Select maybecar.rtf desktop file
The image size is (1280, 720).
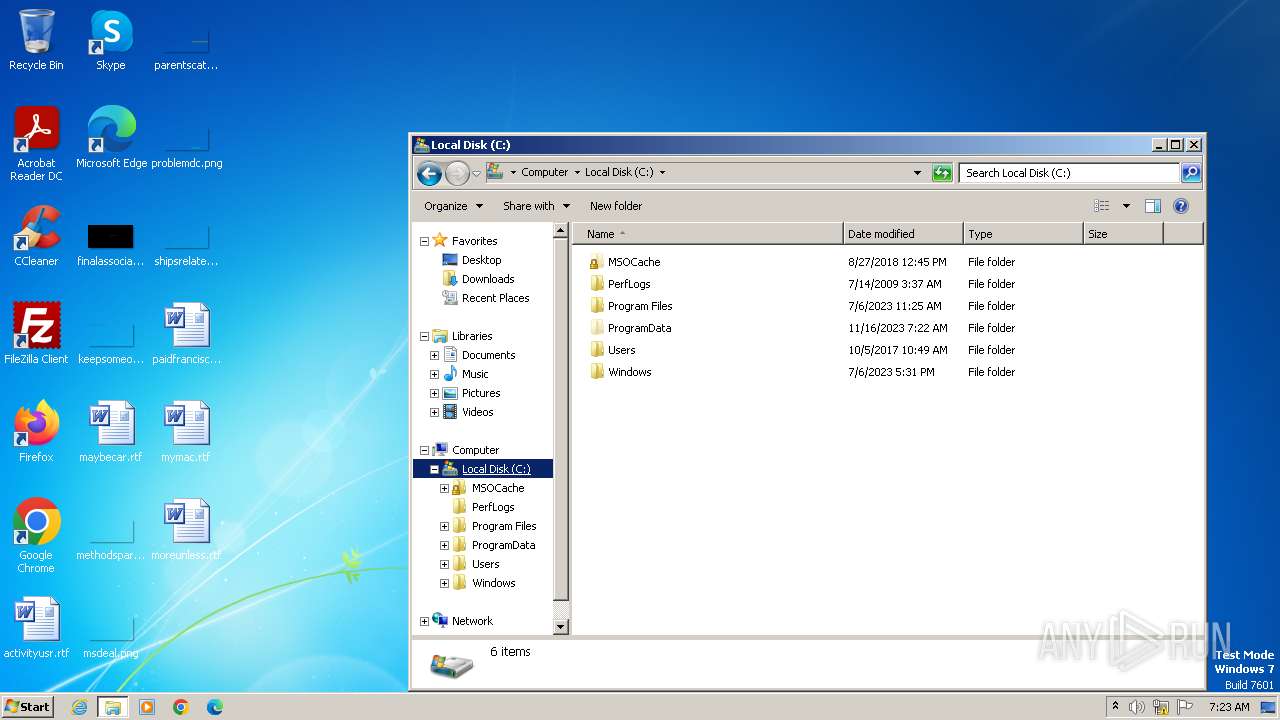click(111, 432)
